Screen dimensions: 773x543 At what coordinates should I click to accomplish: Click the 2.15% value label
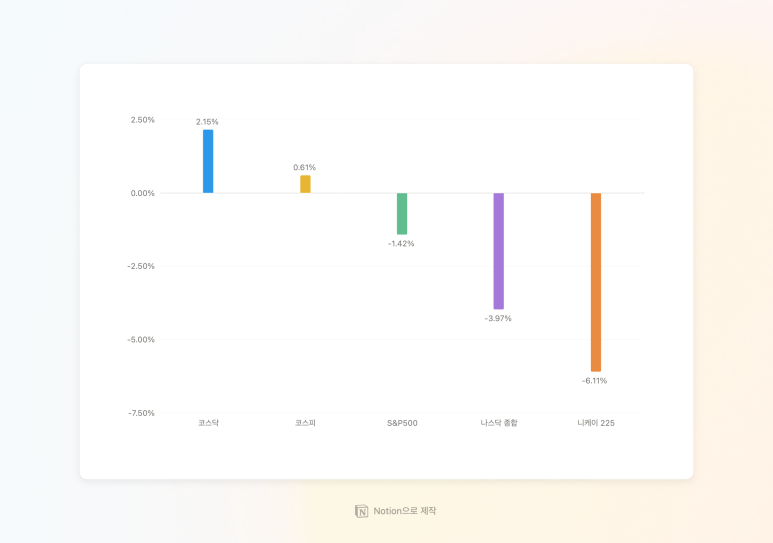[207, 122]
